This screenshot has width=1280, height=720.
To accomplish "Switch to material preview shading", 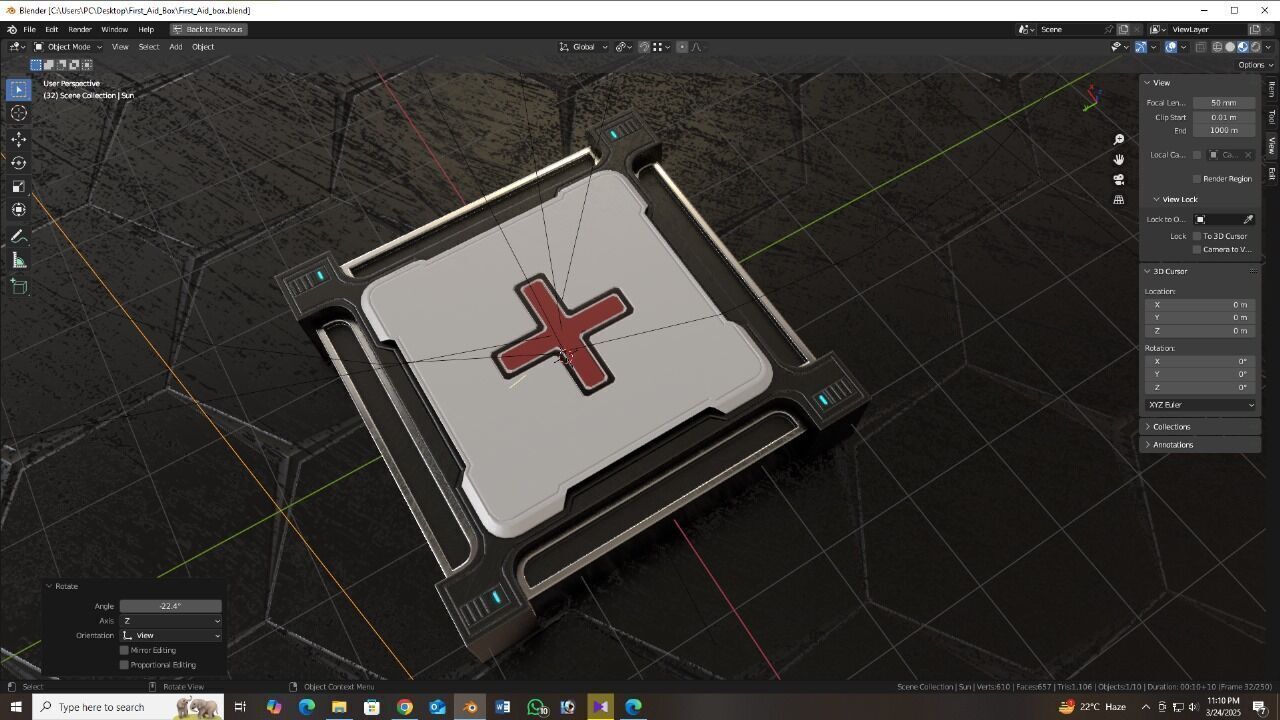I will tap(1243, 47).
